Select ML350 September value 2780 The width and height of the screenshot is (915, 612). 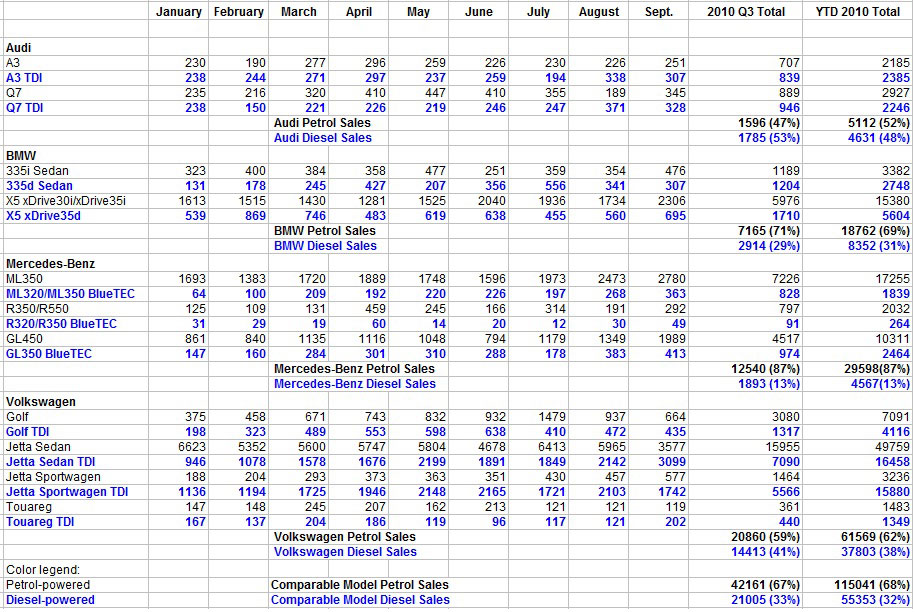pyautogui.click(x=672, y=279)
